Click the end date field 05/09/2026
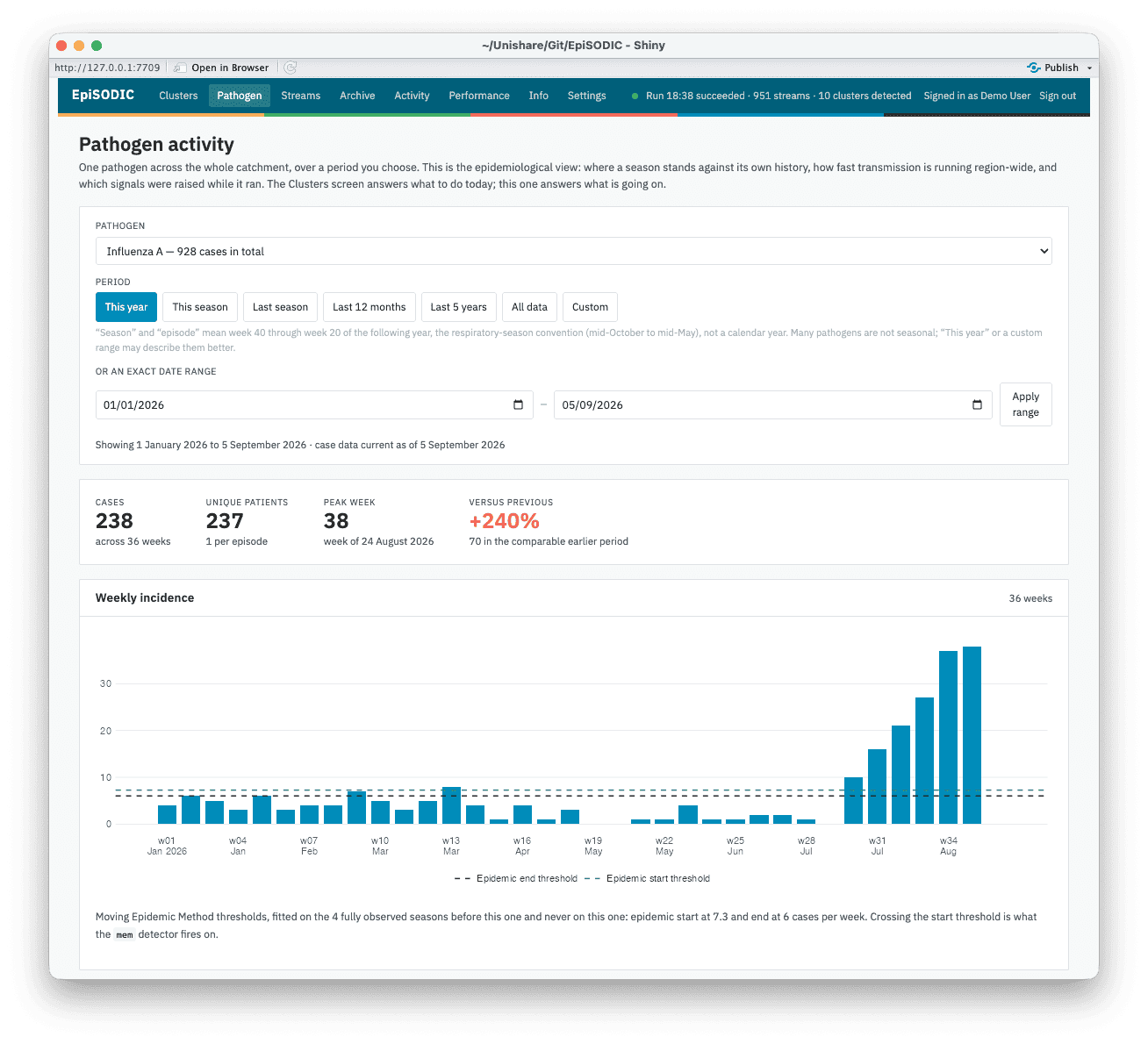This screenshot has height=1044, width=1148. [x=772, y=404]
